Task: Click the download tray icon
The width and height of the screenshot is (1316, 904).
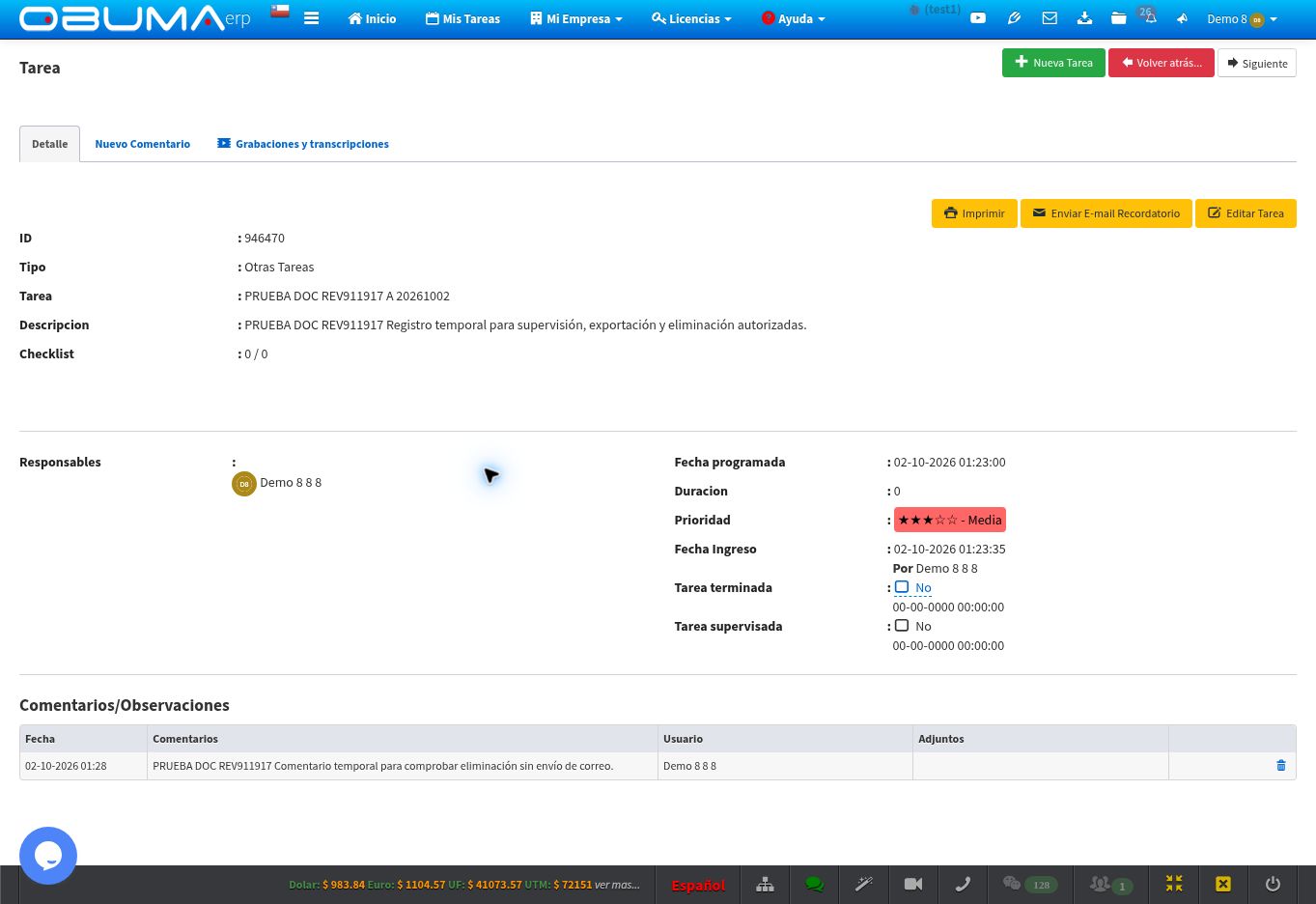Action: click(x=1084, y=18)
